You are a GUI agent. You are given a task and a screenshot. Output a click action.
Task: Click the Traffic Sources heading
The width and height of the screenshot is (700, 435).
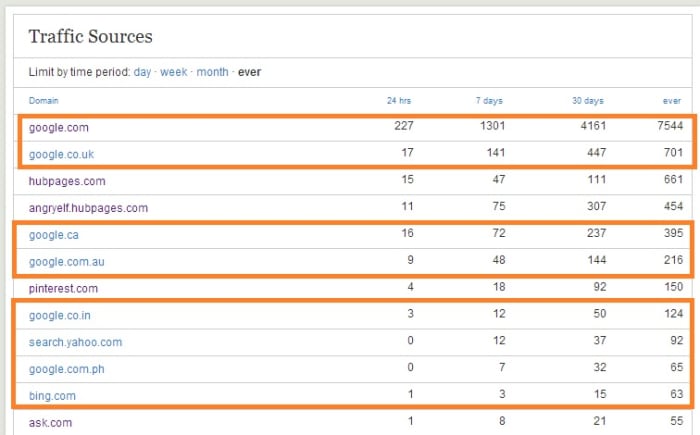[x=91, y=36]
